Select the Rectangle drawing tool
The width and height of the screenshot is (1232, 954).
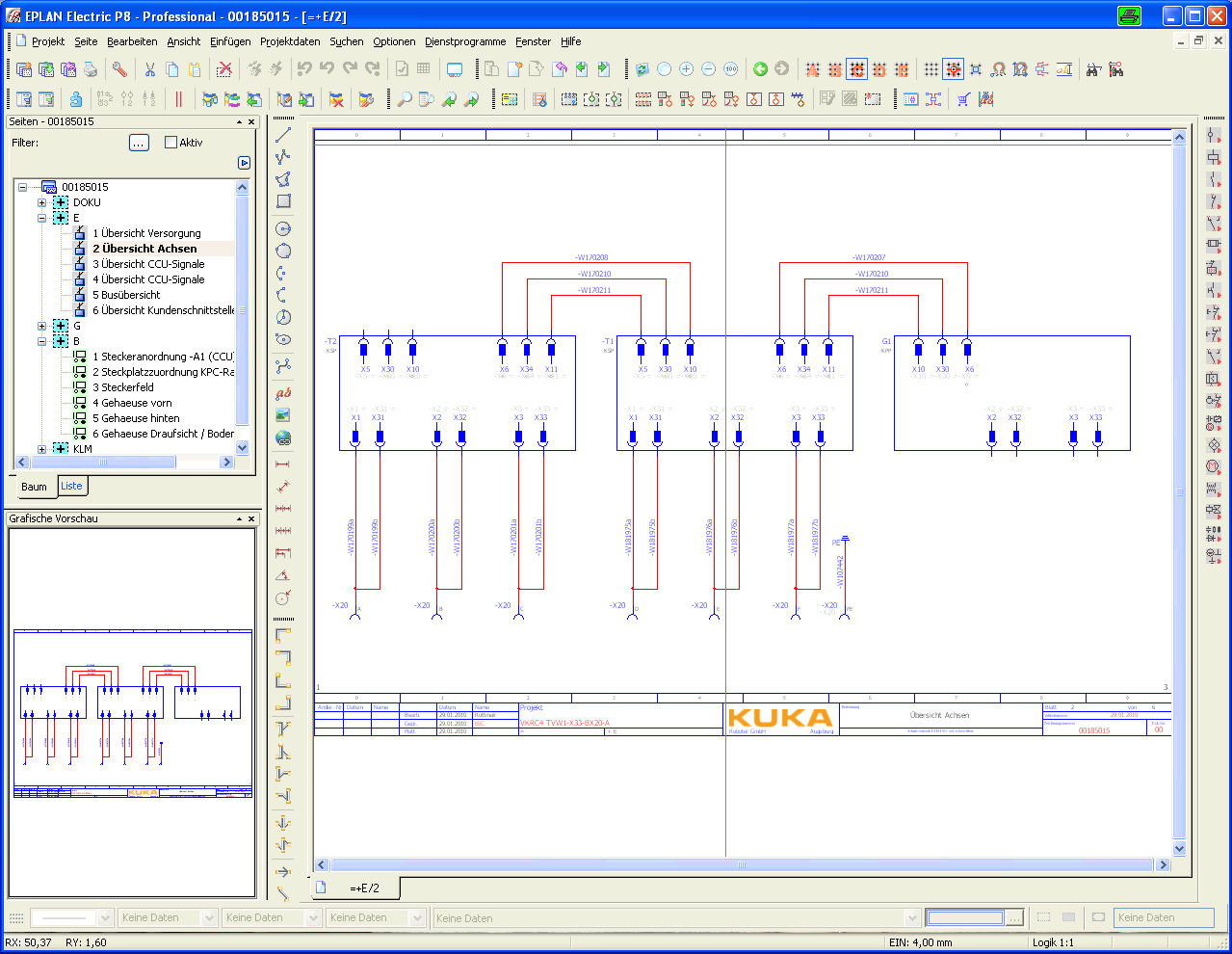(x=283, y=201)
